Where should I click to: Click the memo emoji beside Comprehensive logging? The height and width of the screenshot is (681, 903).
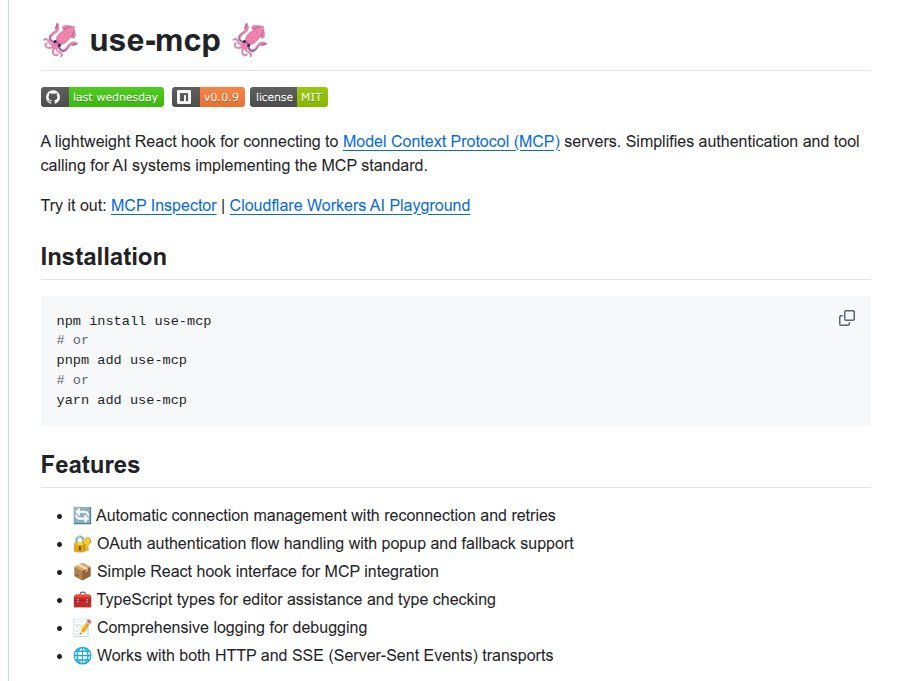82,628
